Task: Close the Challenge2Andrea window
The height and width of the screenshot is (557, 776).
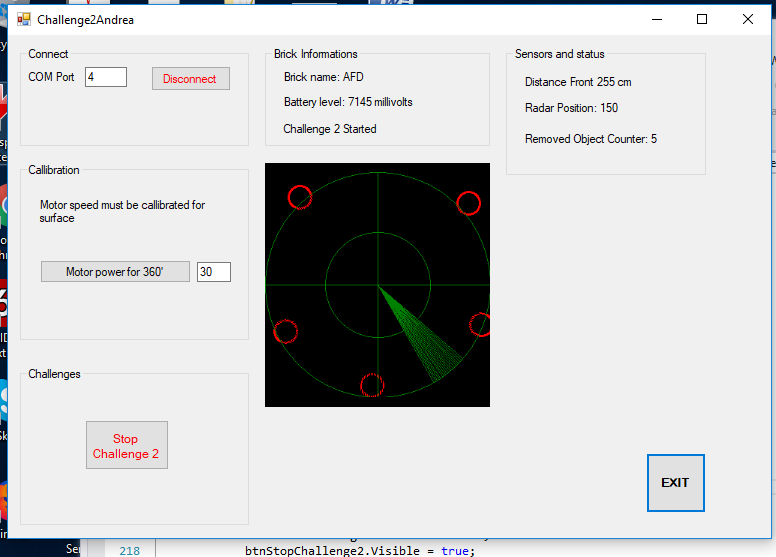Action: click(x=747, y=19)
